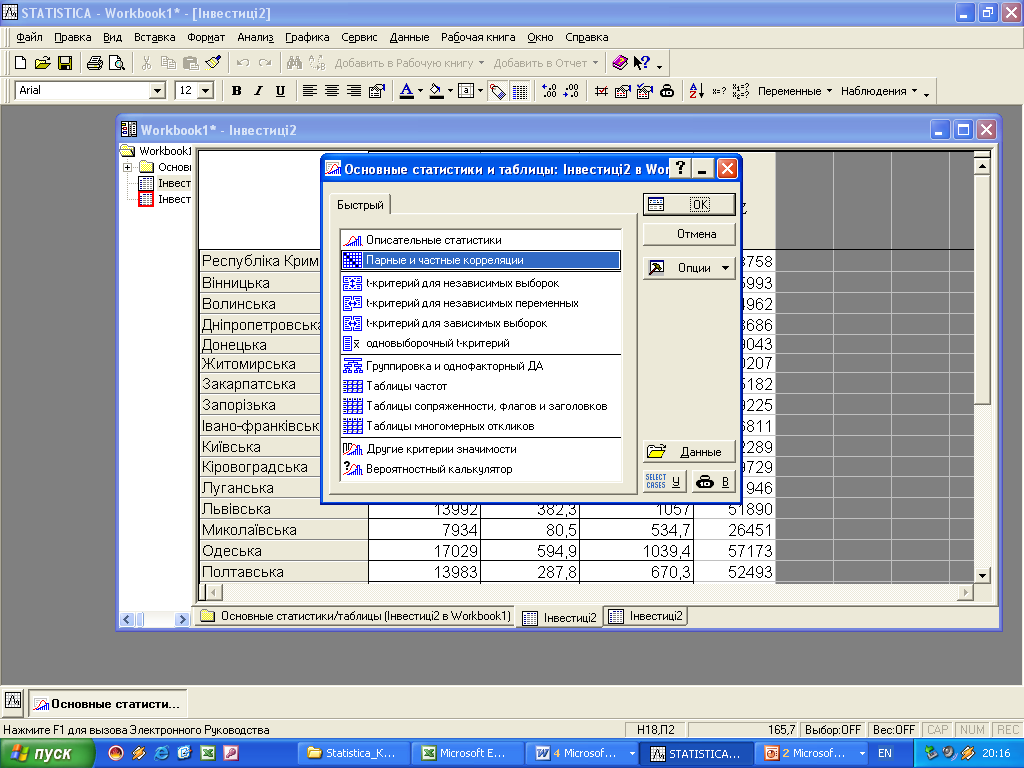The height and width of the screenshot is (768, 1024).
Task: Click the x=? variable formula icon
Action: pyautogui.click(x=718, y=91)
